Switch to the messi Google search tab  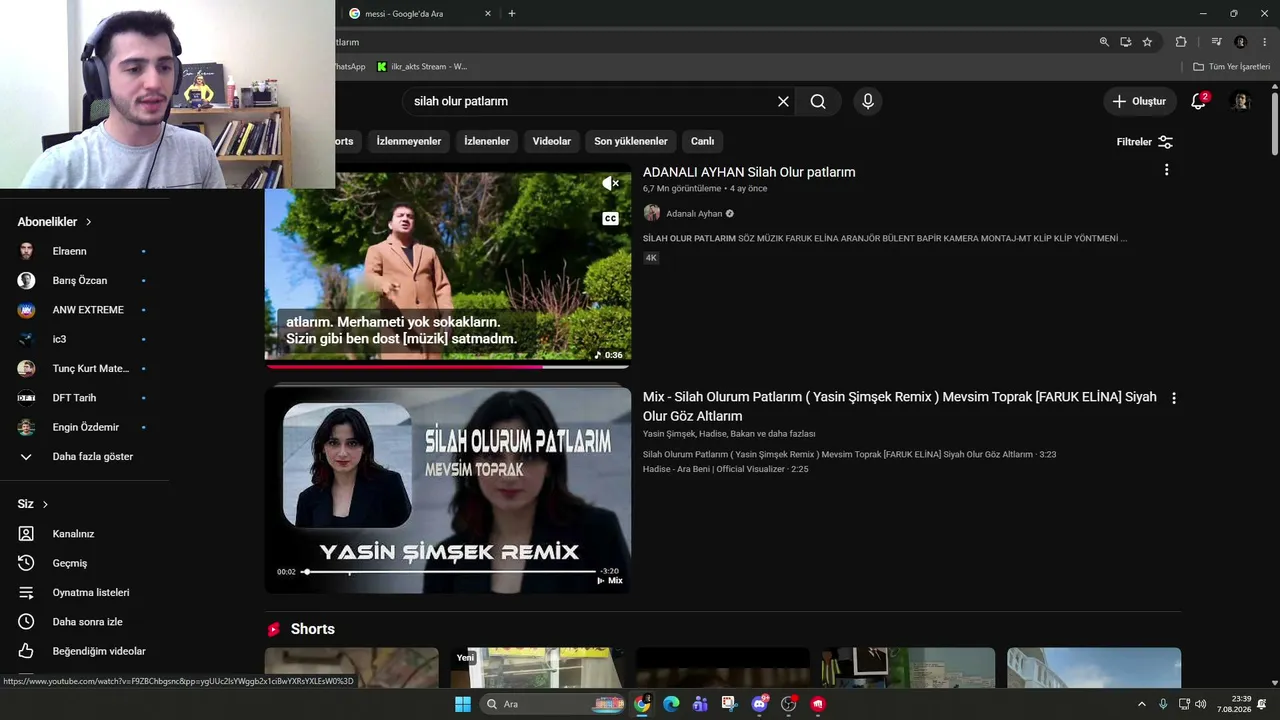415,14
